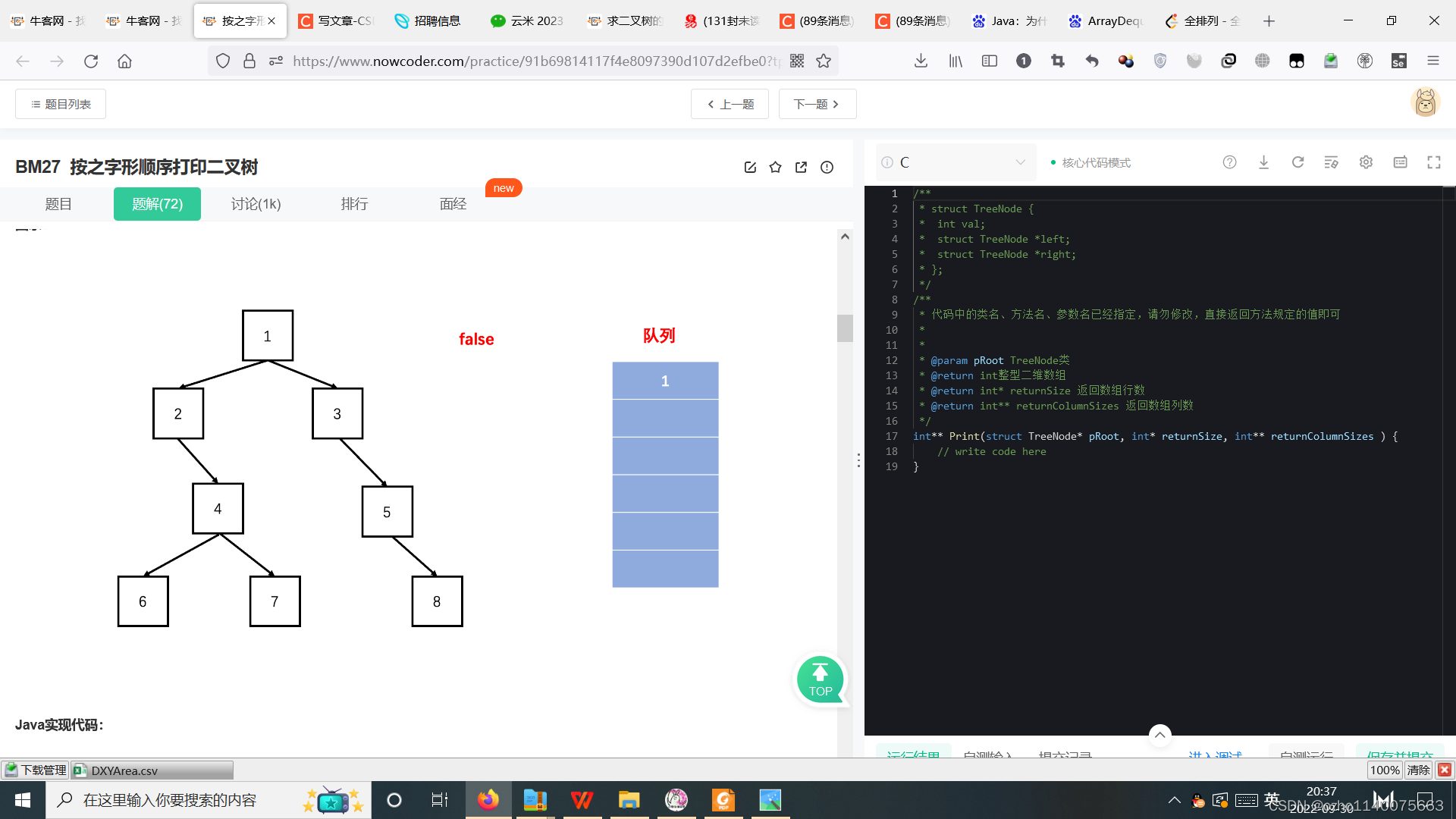Click the 下载管理 download manager item
Image resolution: width=1456 pixels, height=819 pixels.
(36, 770)
